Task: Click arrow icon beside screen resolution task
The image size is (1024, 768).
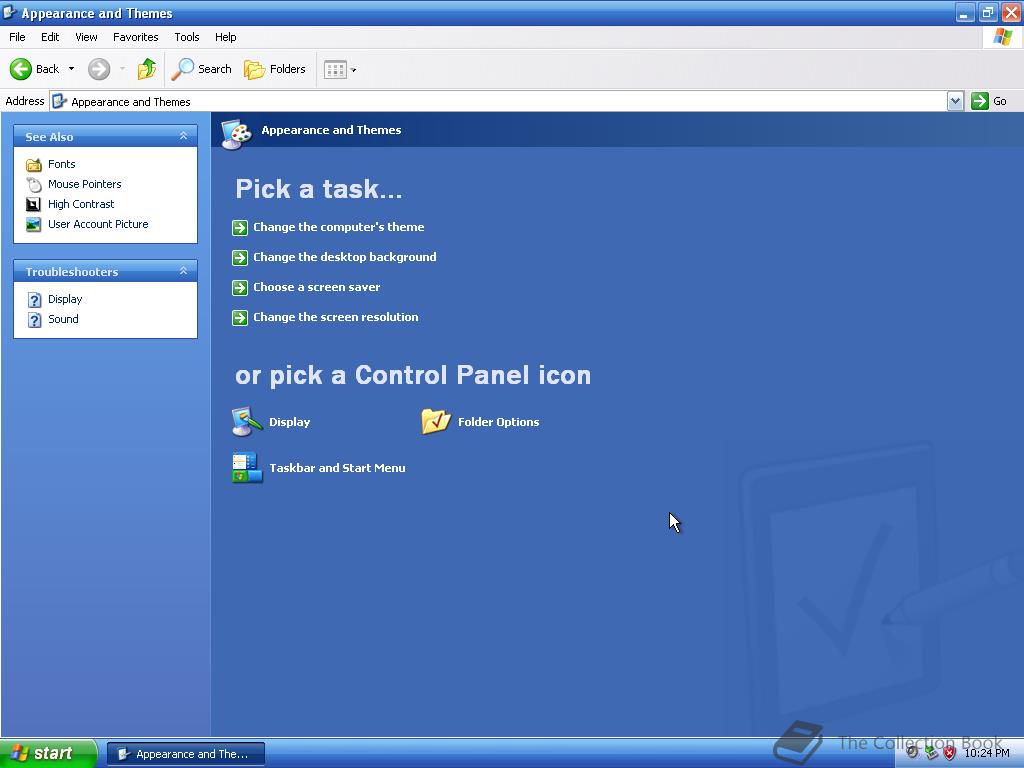Action: coord(240,318)
